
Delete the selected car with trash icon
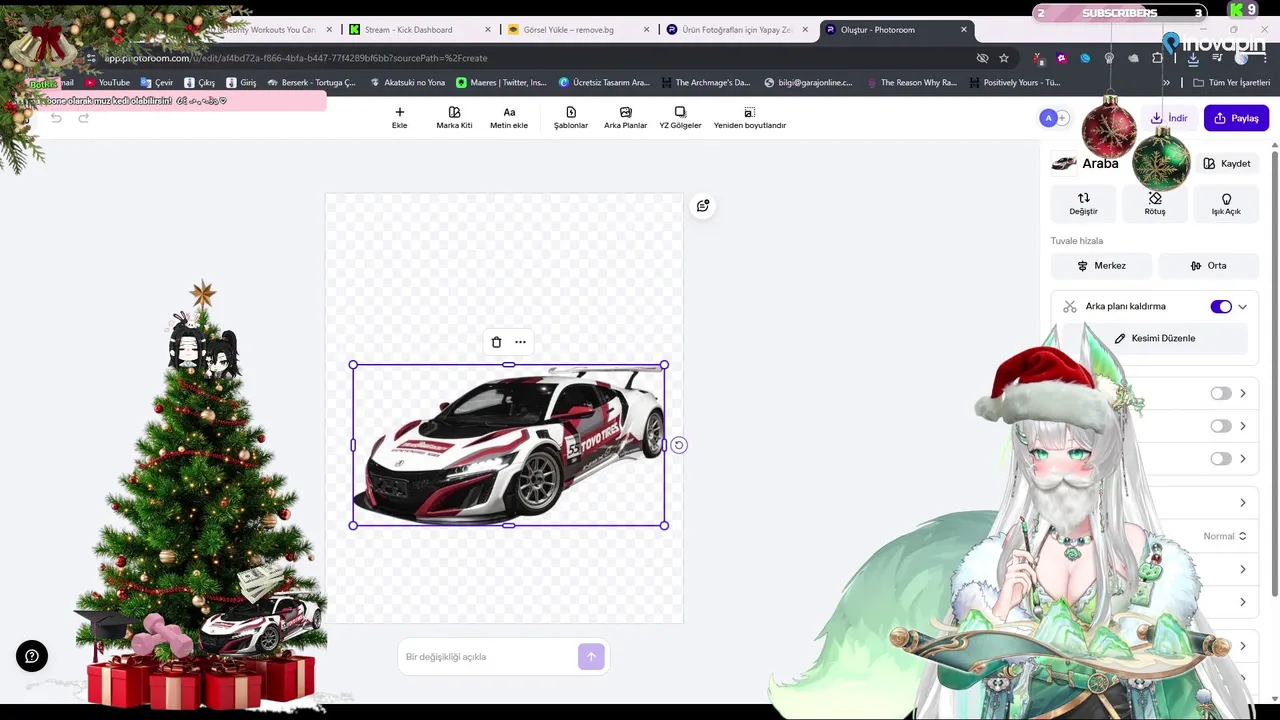point(496,342)
